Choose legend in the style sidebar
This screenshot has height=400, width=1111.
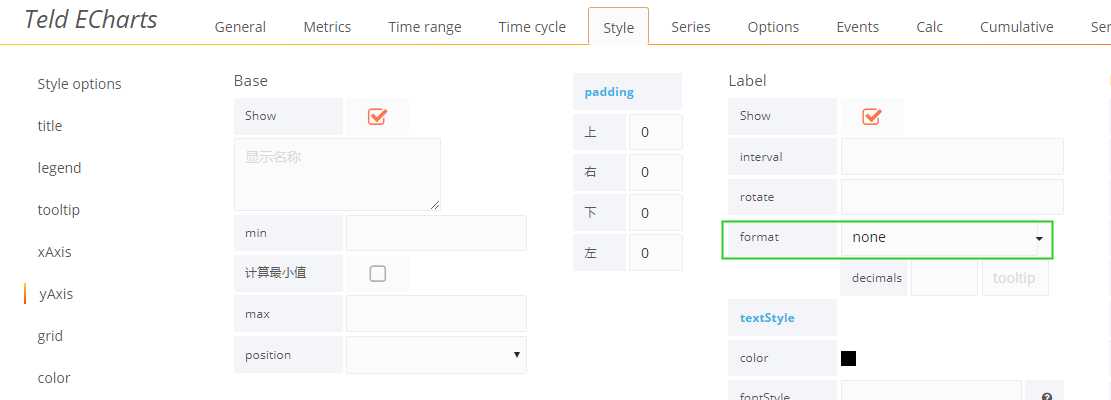pyautogui.click(x=60, y=168)
